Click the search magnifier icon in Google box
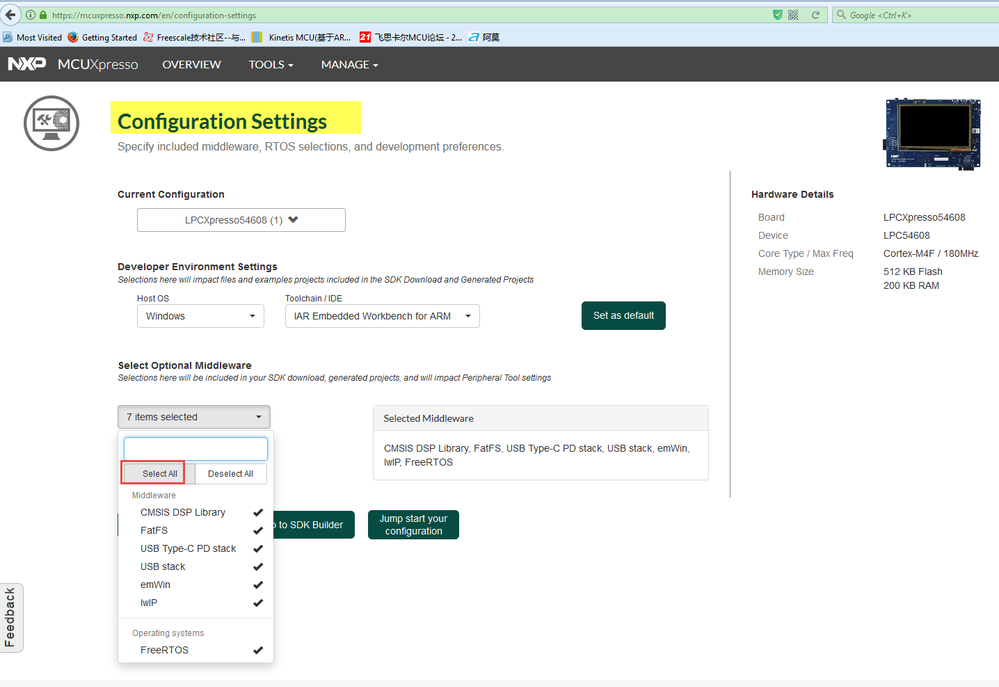 pos(841,15)
